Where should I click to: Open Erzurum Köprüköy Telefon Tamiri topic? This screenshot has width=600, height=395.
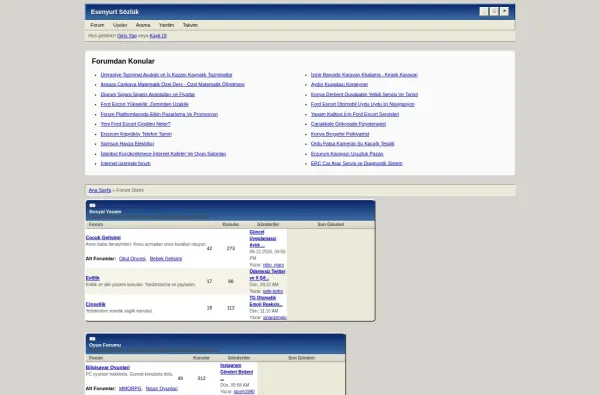click(x=136, y=134)
